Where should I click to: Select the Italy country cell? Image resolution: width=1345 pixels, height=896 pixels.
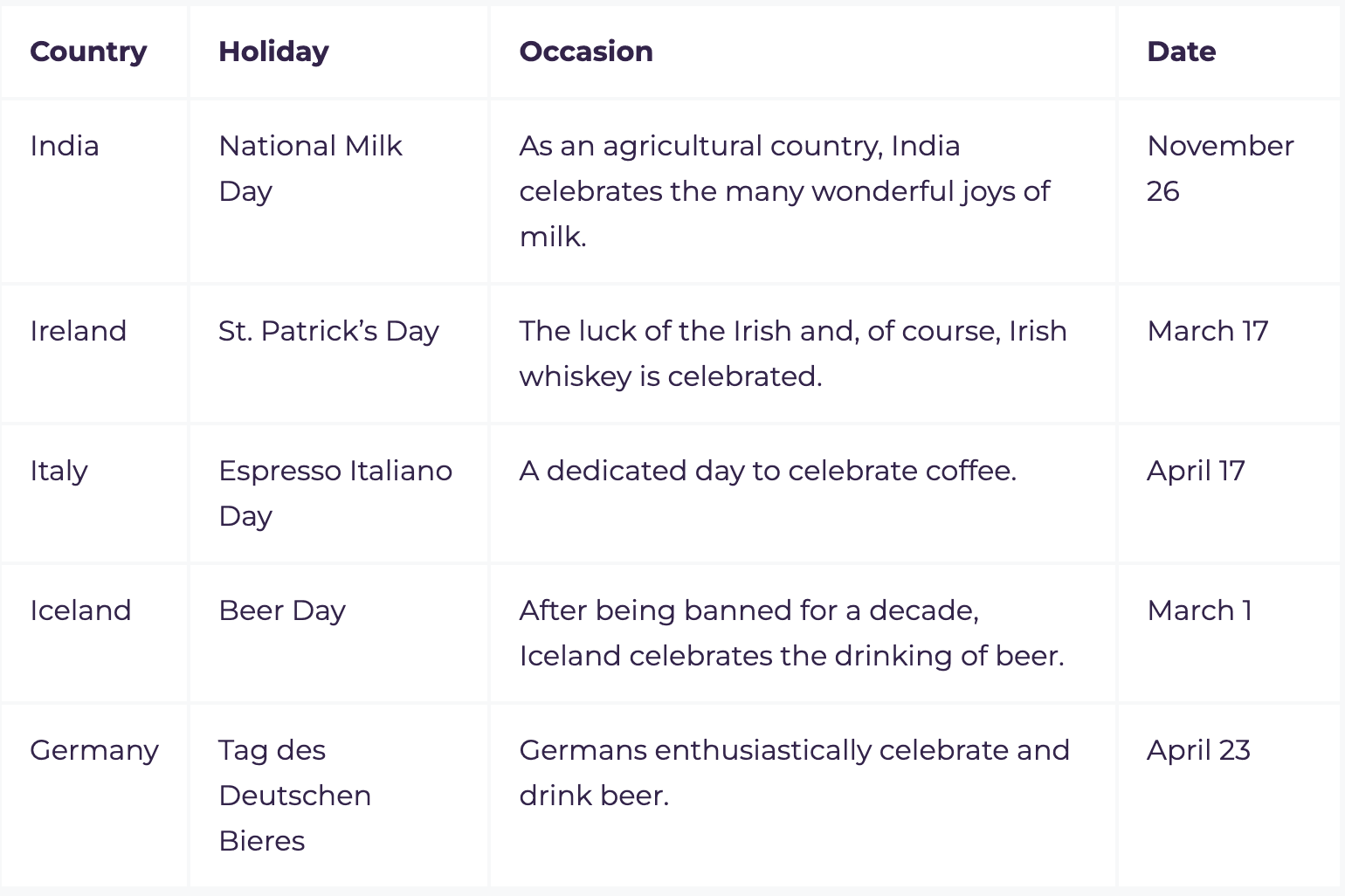coord(59,471)
